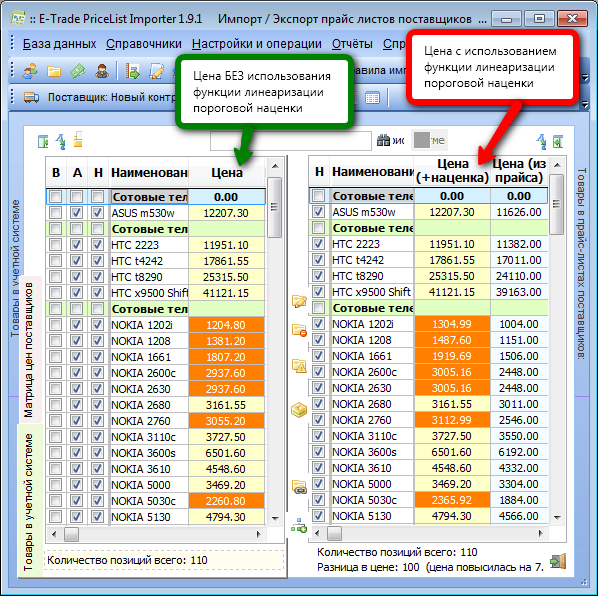Screen dimensions: 598x596
Task: Toggle column A checkbox for HTC 2223
Action: (x=77, y=244)
